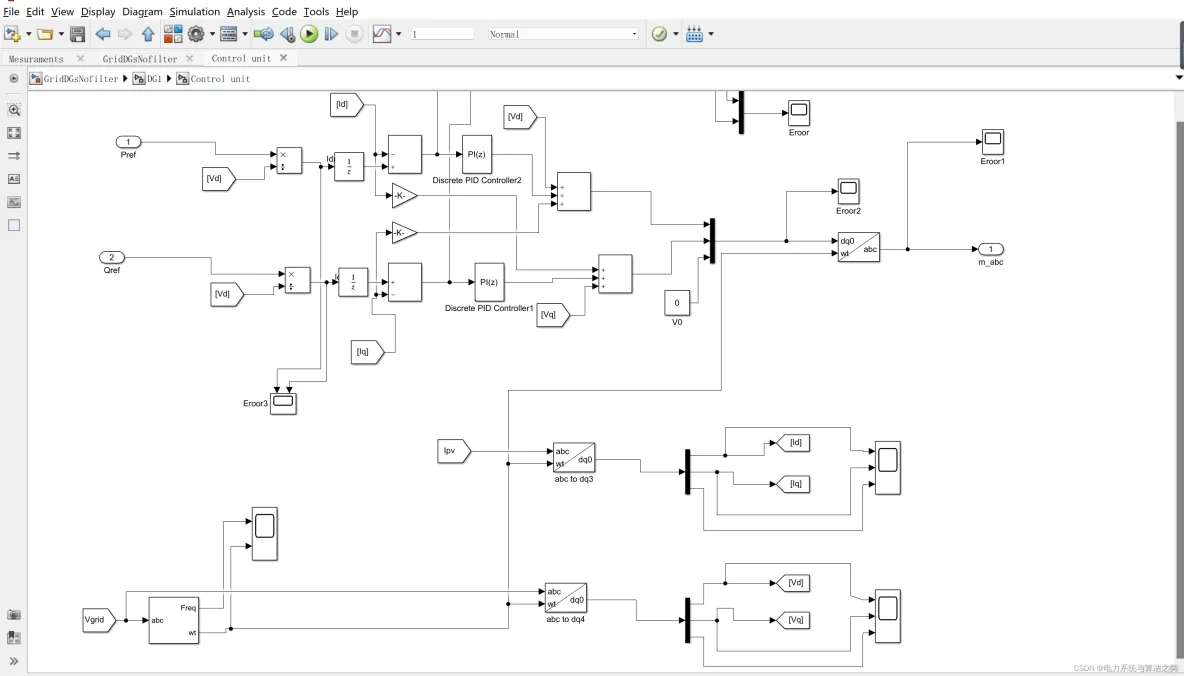Switch to the Mesuraments tab
1184x676 pixels.
35,58
